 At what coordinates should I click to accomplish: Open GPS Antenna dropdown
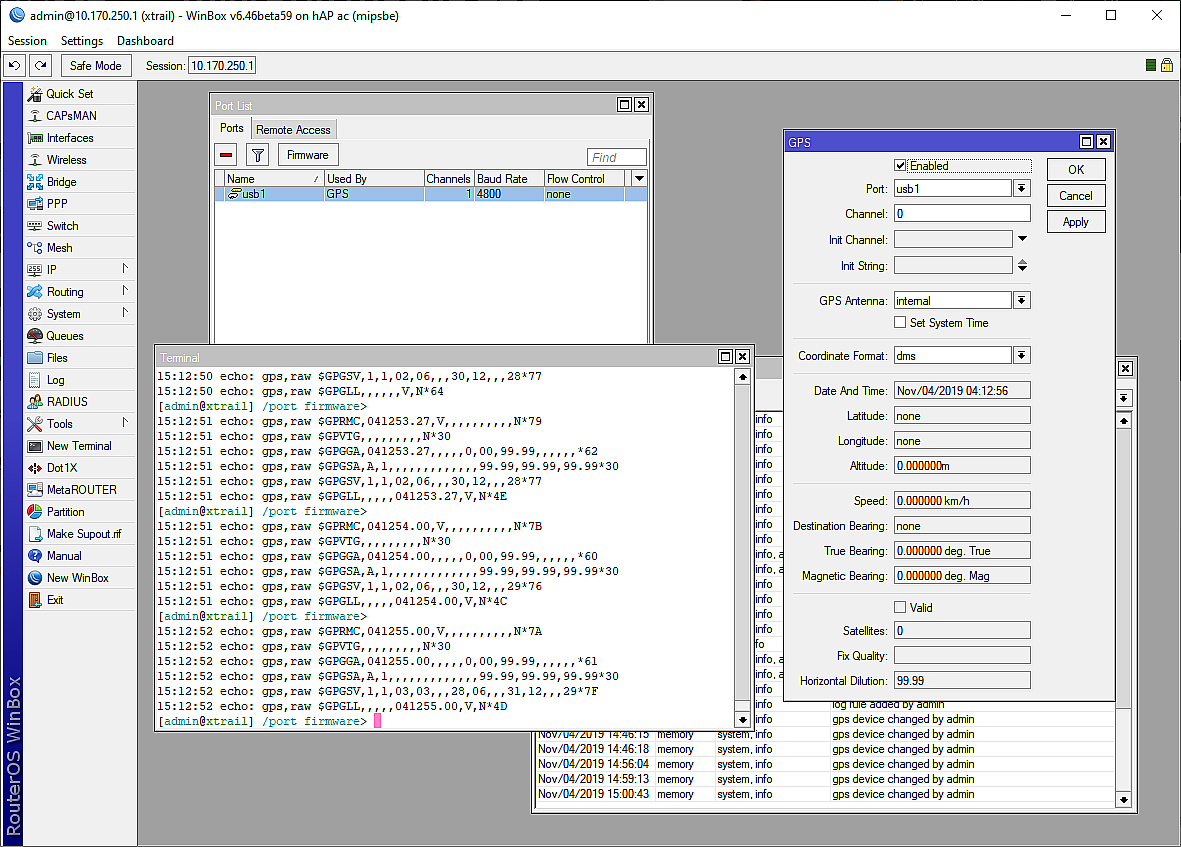click(x=1021, y=300)
